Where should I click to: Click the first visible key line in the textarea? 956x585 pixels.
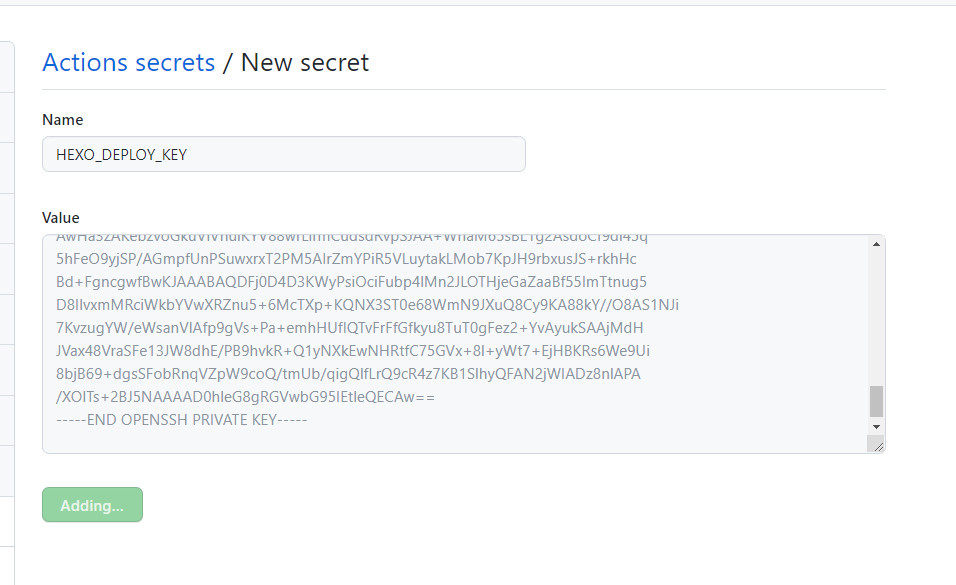tap(350, 237)
